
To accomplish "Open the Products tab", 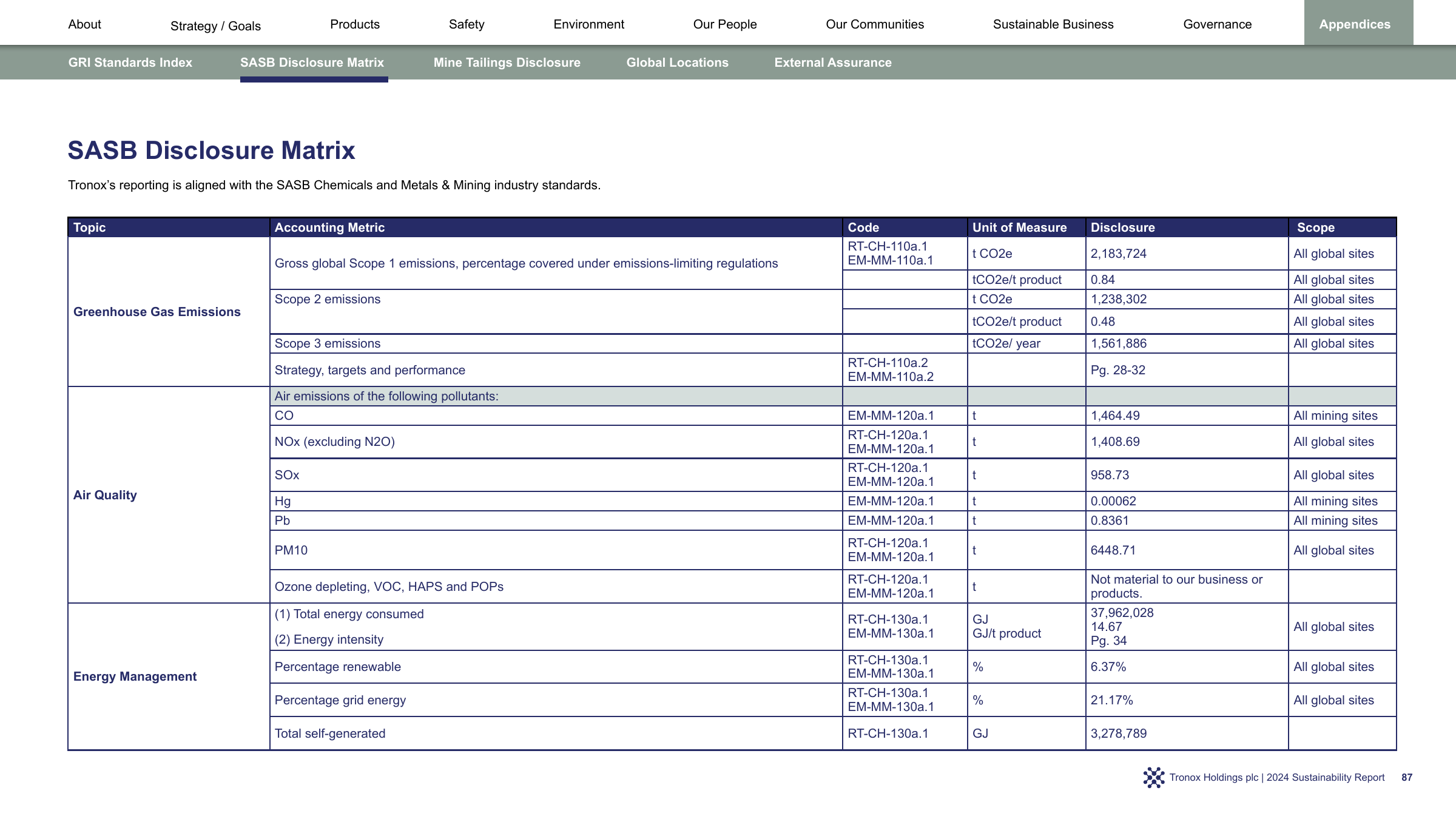I will click(355, 24).
